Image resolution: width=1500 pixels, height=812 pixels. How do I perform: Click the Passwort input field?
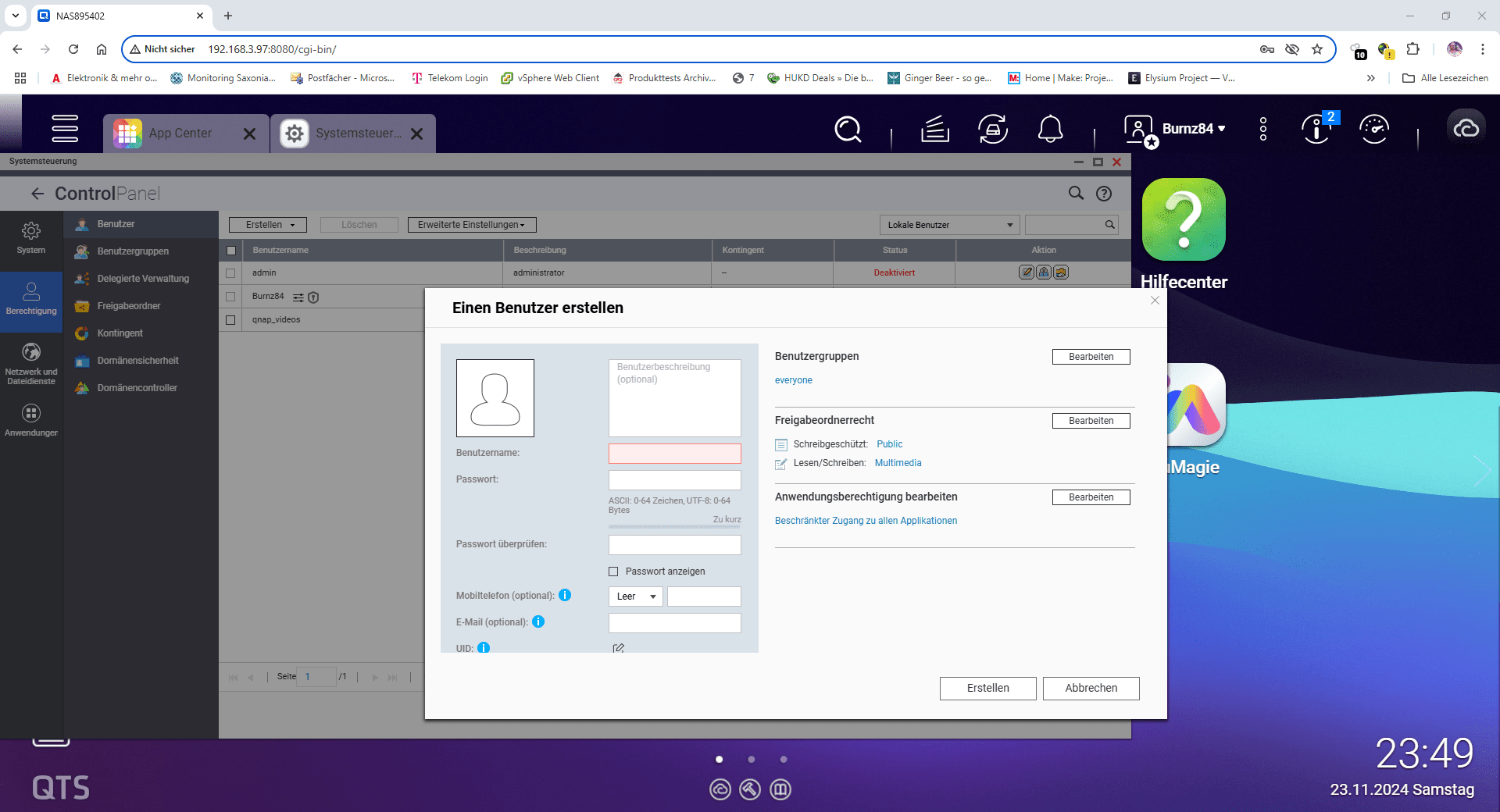pos(675,480)
